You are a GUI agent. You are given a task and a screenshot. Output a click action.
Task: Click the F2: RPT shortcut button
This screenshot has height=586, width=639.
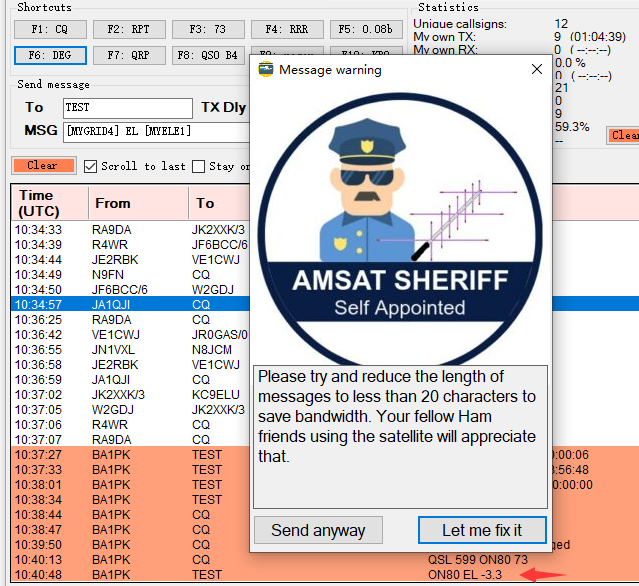(129, 29)
